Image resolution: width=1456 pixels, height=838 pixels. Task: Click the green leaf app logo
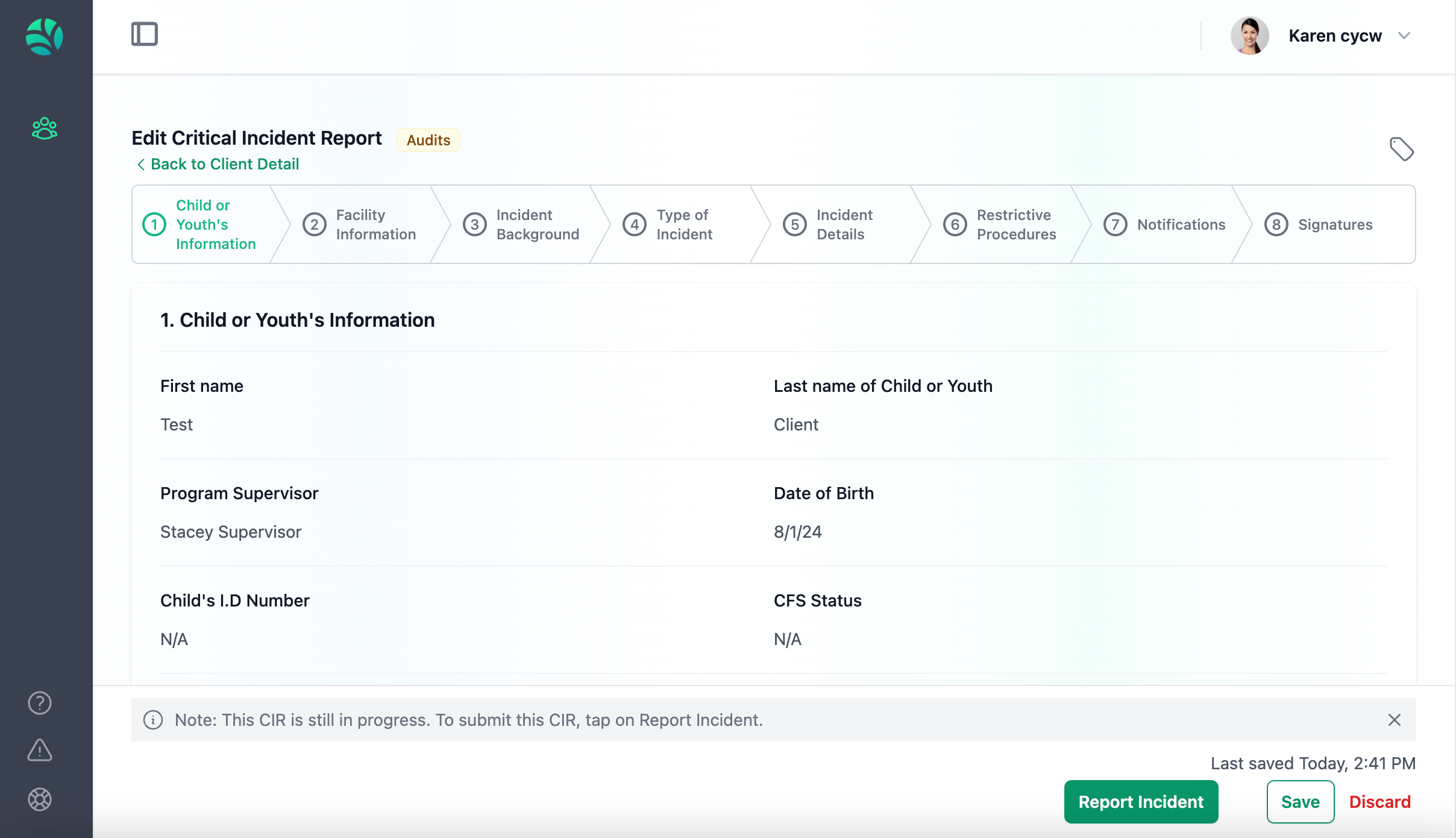click(x=45, y=36)
